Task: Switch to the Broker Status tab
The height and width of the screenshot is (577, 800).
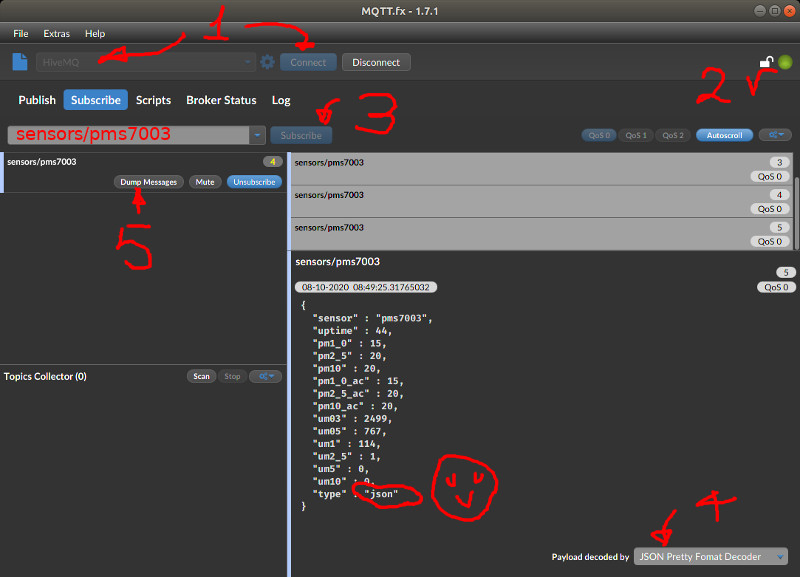Action: click(x=221, y=100)
